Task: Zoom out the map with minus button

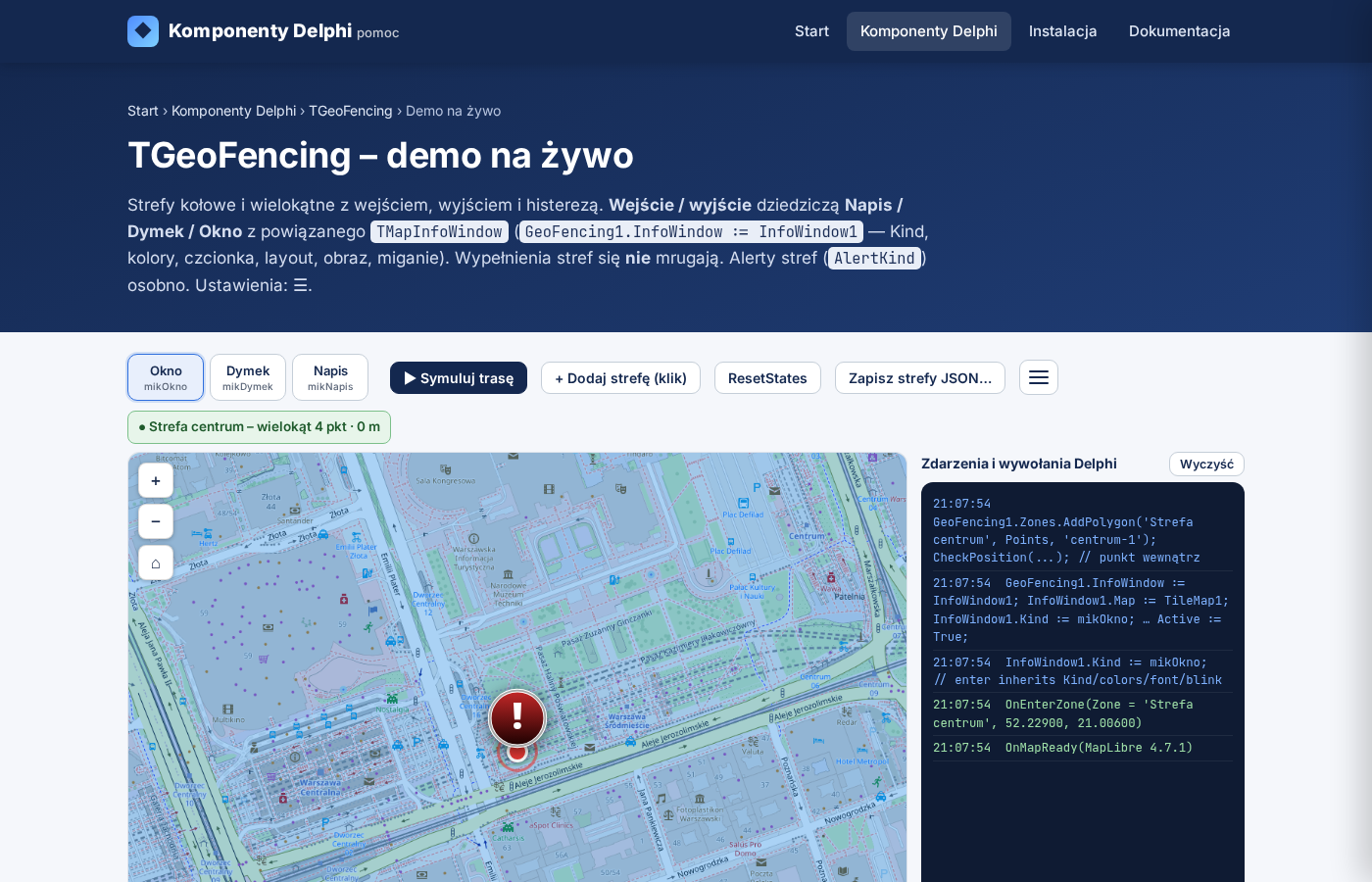Action: click(156, 521)
